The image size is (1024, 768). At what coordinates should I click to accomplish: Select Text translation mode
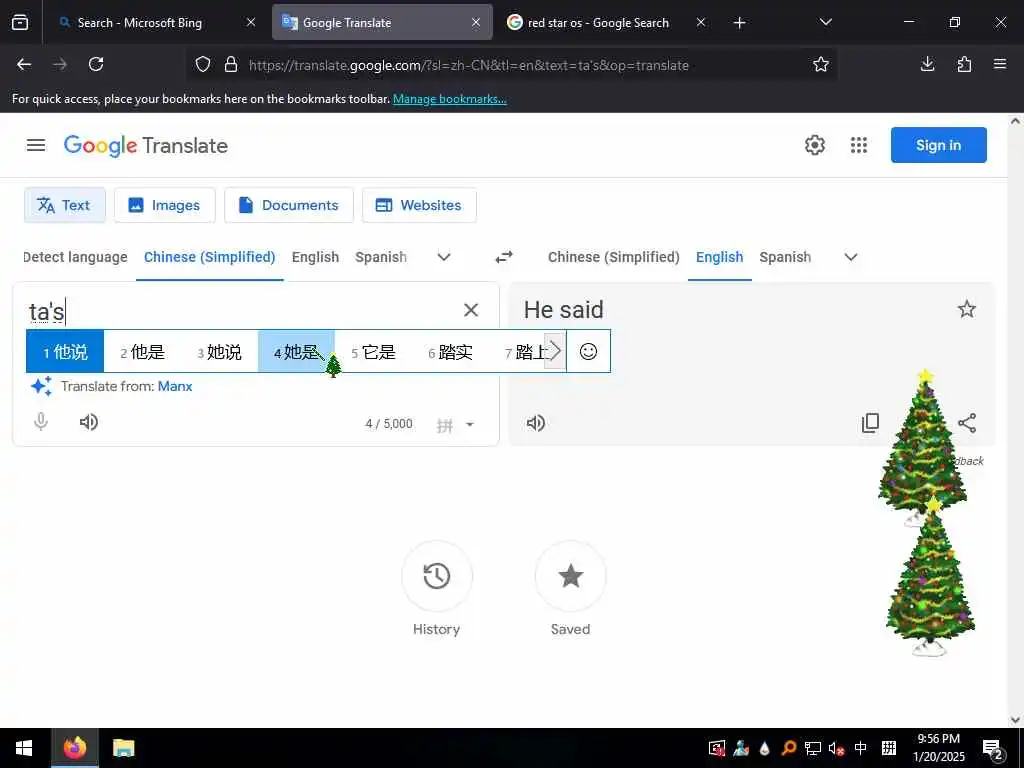click(65, 205)
